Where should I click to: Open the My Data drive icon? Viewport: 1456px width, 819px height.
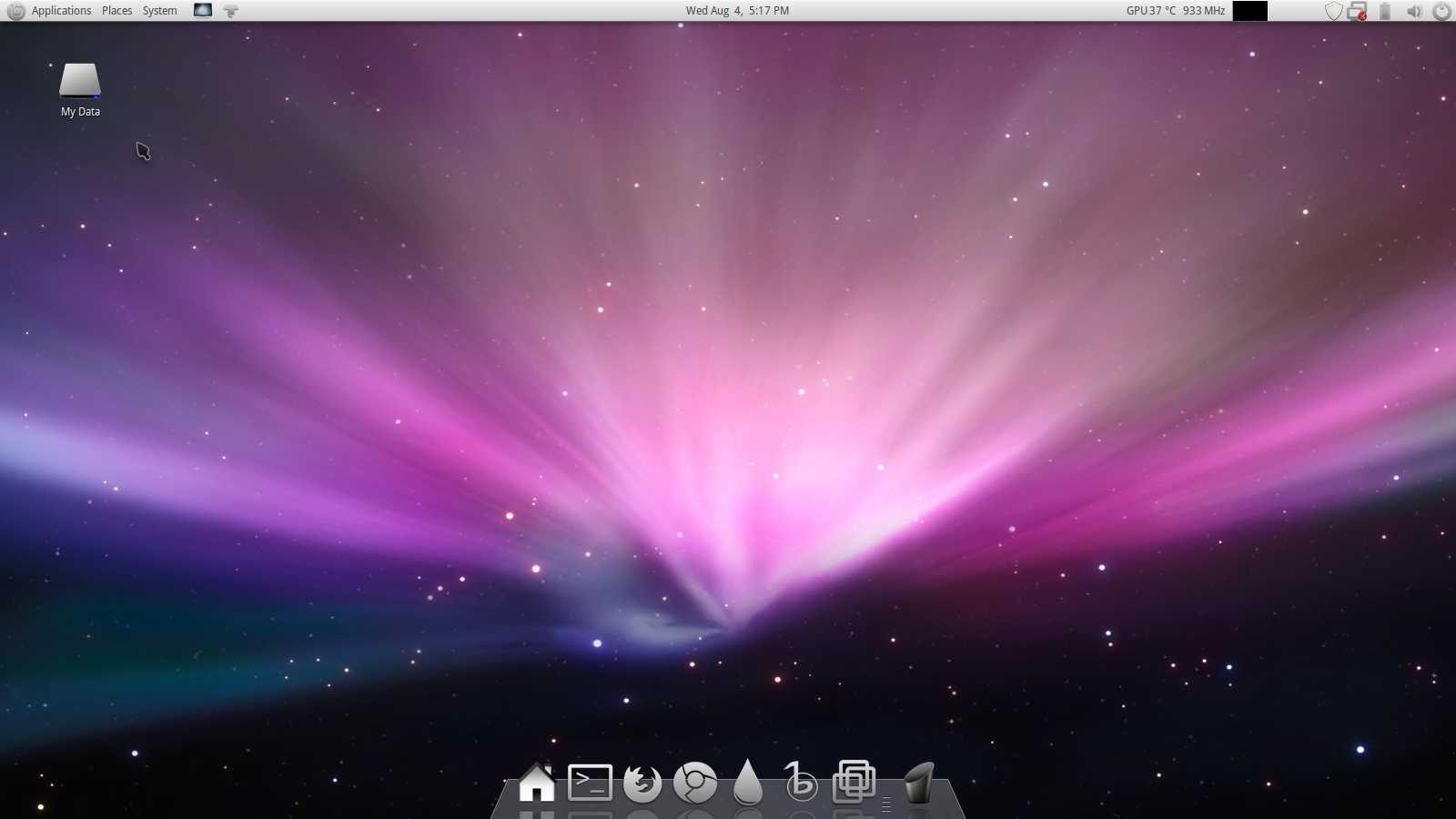pos(80,90)
